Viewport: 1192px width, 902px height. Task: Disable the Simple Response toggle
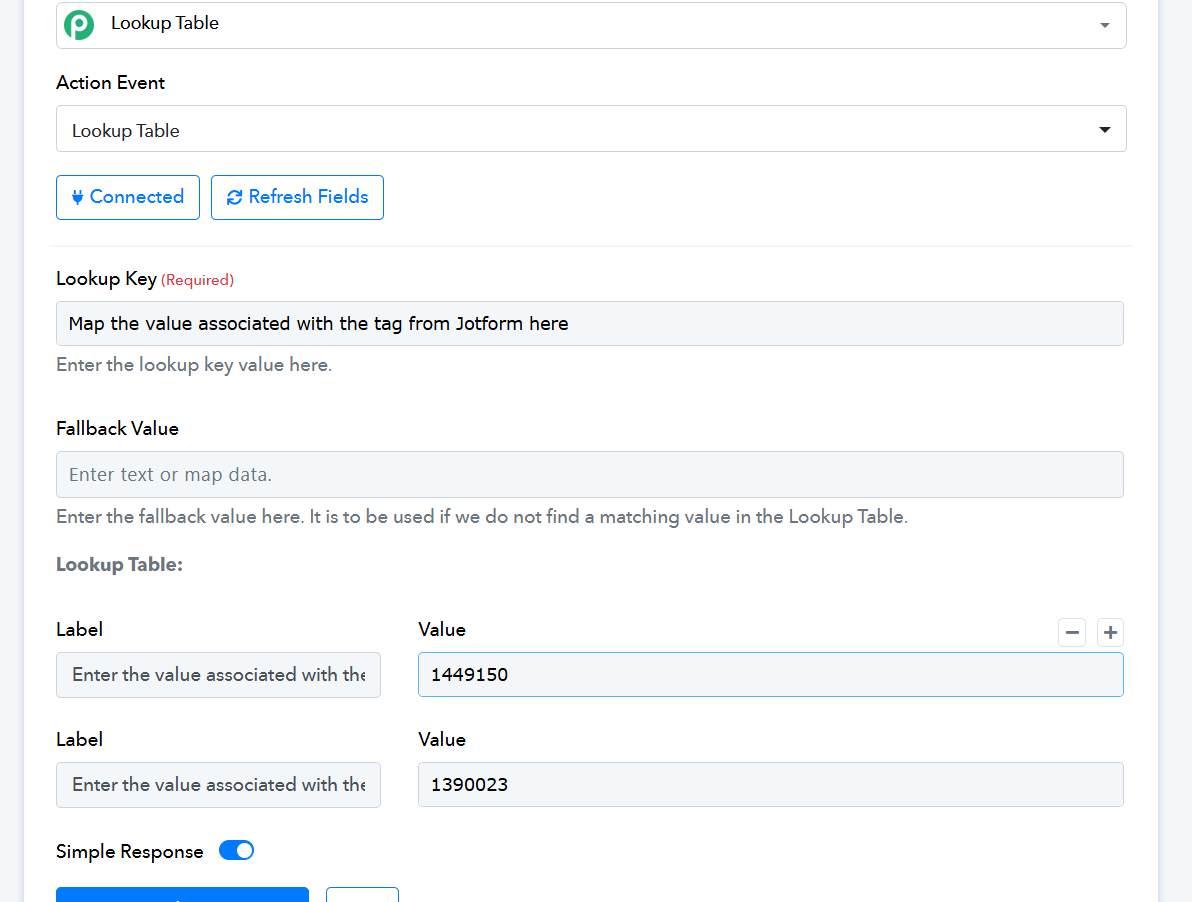[236, 851]
